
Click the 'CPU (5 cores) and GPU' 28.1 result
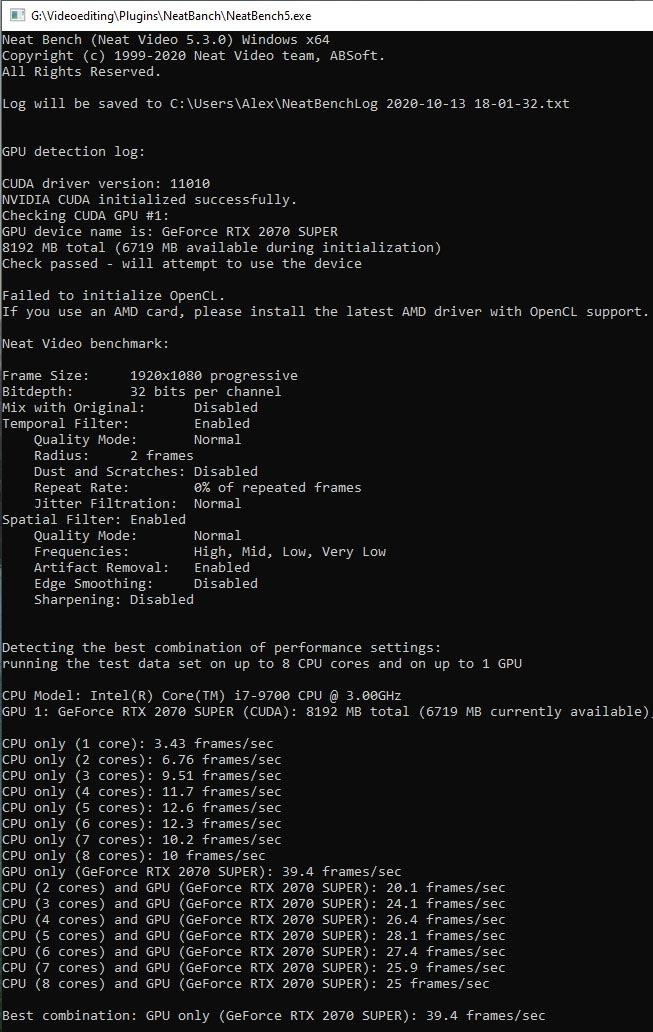click(x=253, y=935)
